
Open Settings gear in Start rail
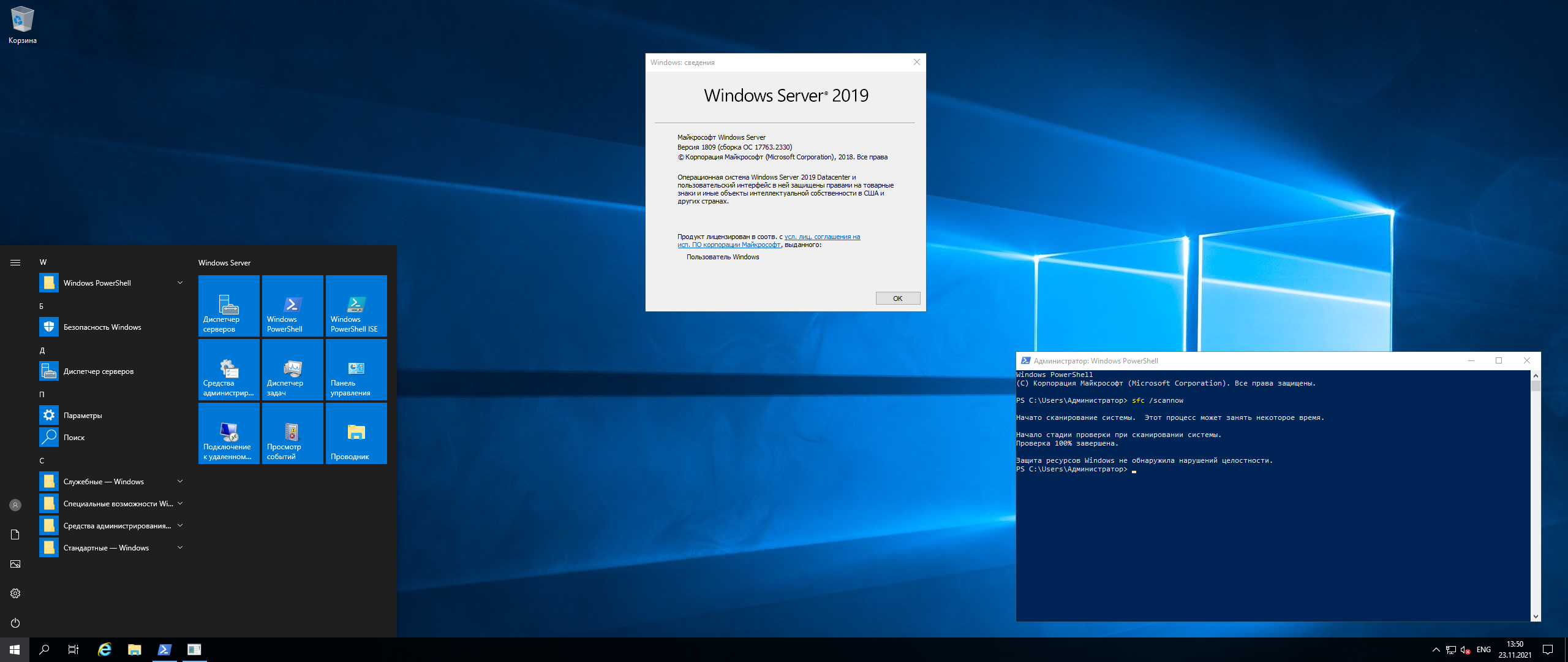point(15,593)
